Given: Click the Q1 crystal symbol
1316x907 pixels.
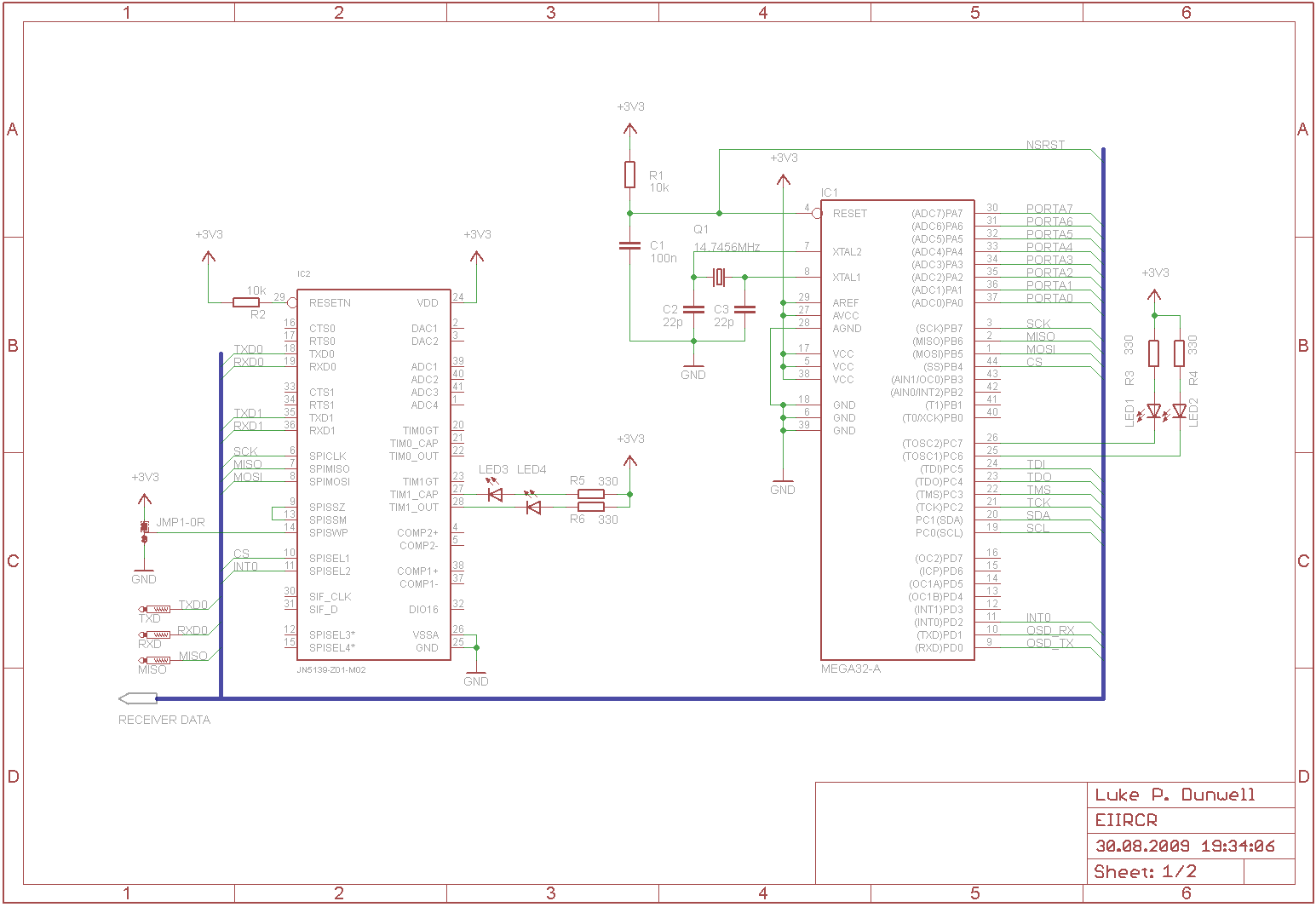Looking at the screenshot, I should tap(719, 277).
